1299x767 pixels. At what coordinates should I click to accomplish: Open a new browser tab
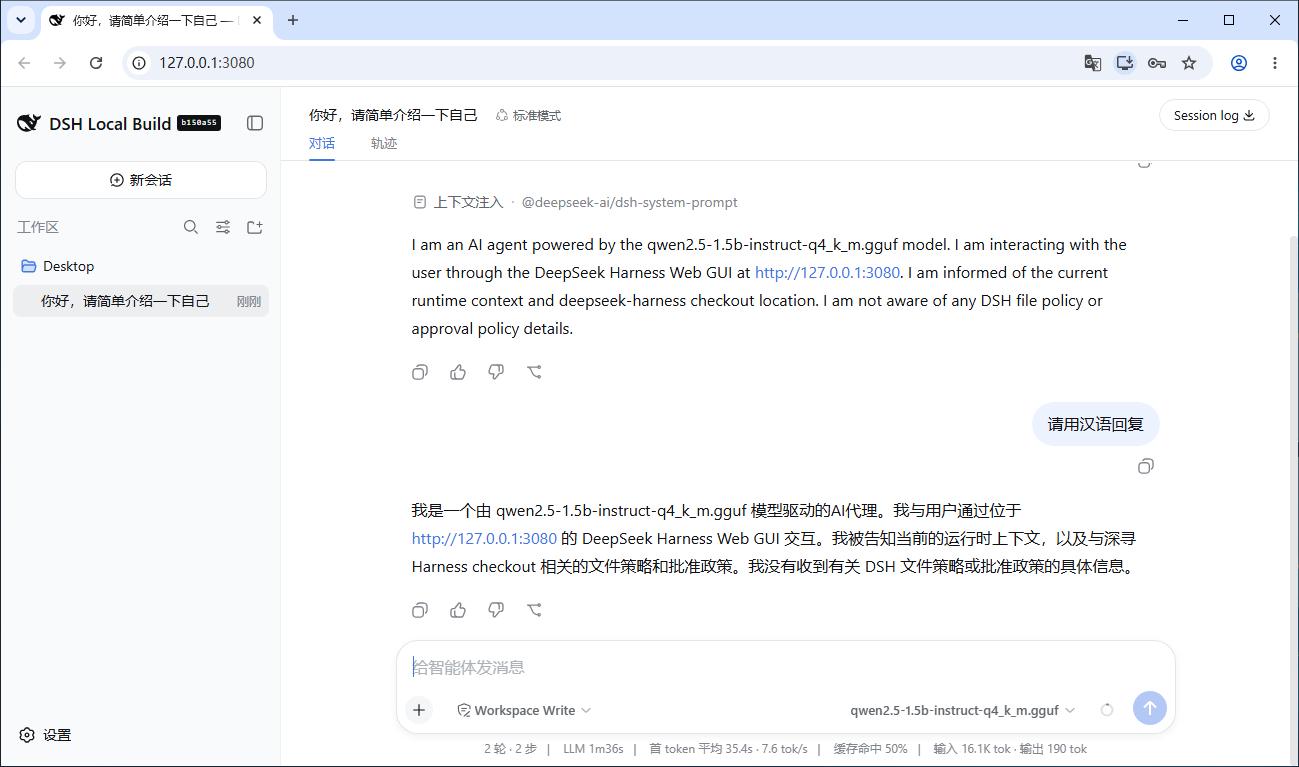tap(293, 20)
